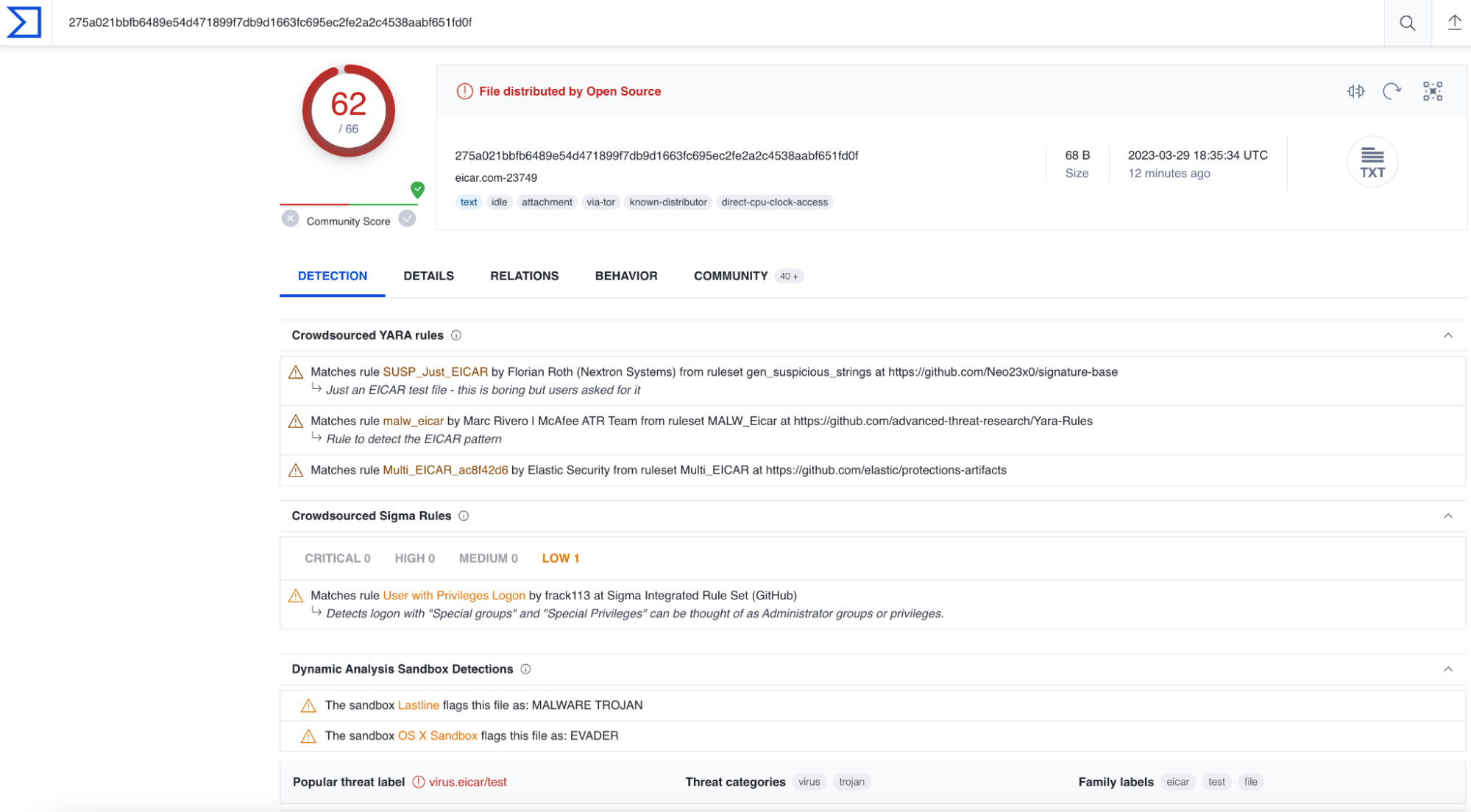
Task: Click the VirusTotal search icon
Action: tap(1407, 22)
